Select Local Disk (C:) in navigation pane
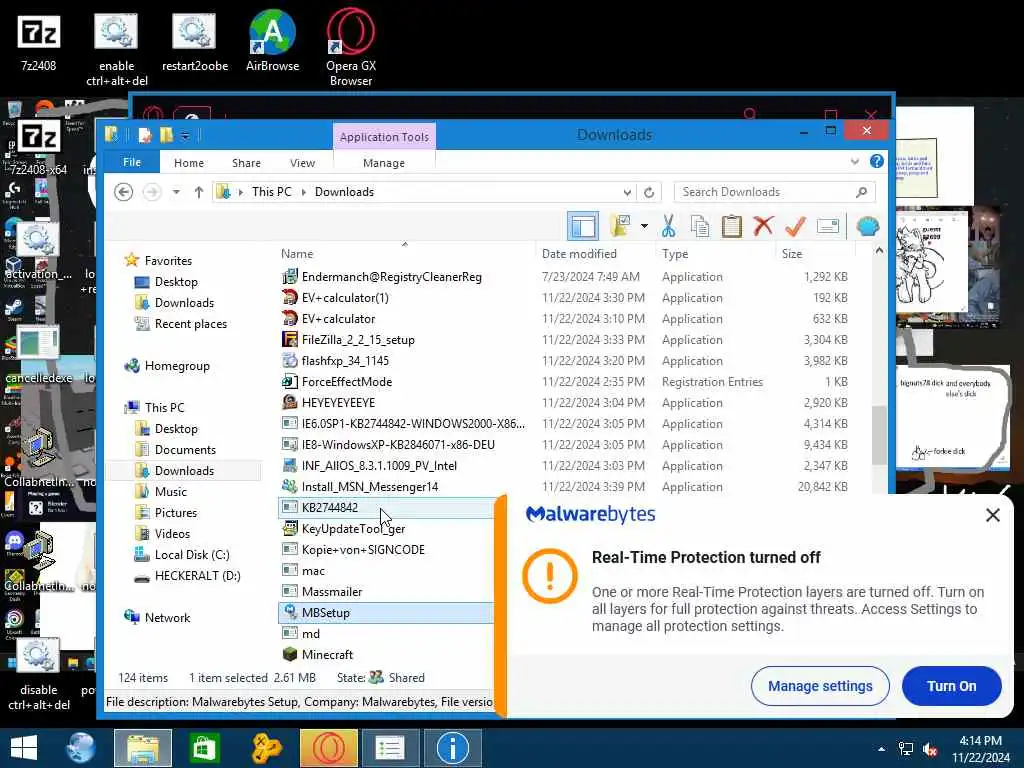This screenshot has height=768, width=1024. tap(192, 554)
